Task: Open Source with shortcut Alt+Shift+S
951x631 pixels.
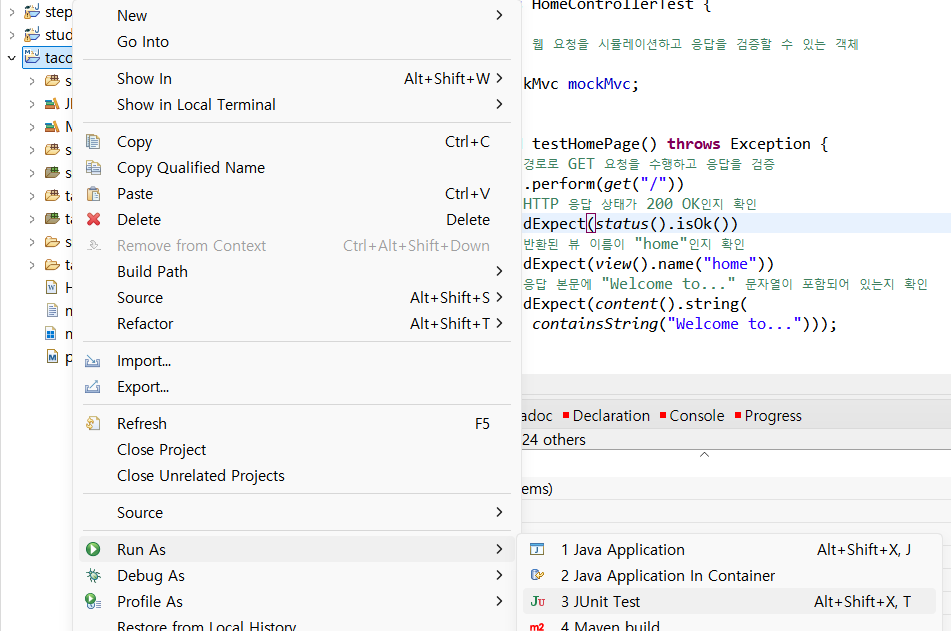Action: click(297, 297)
